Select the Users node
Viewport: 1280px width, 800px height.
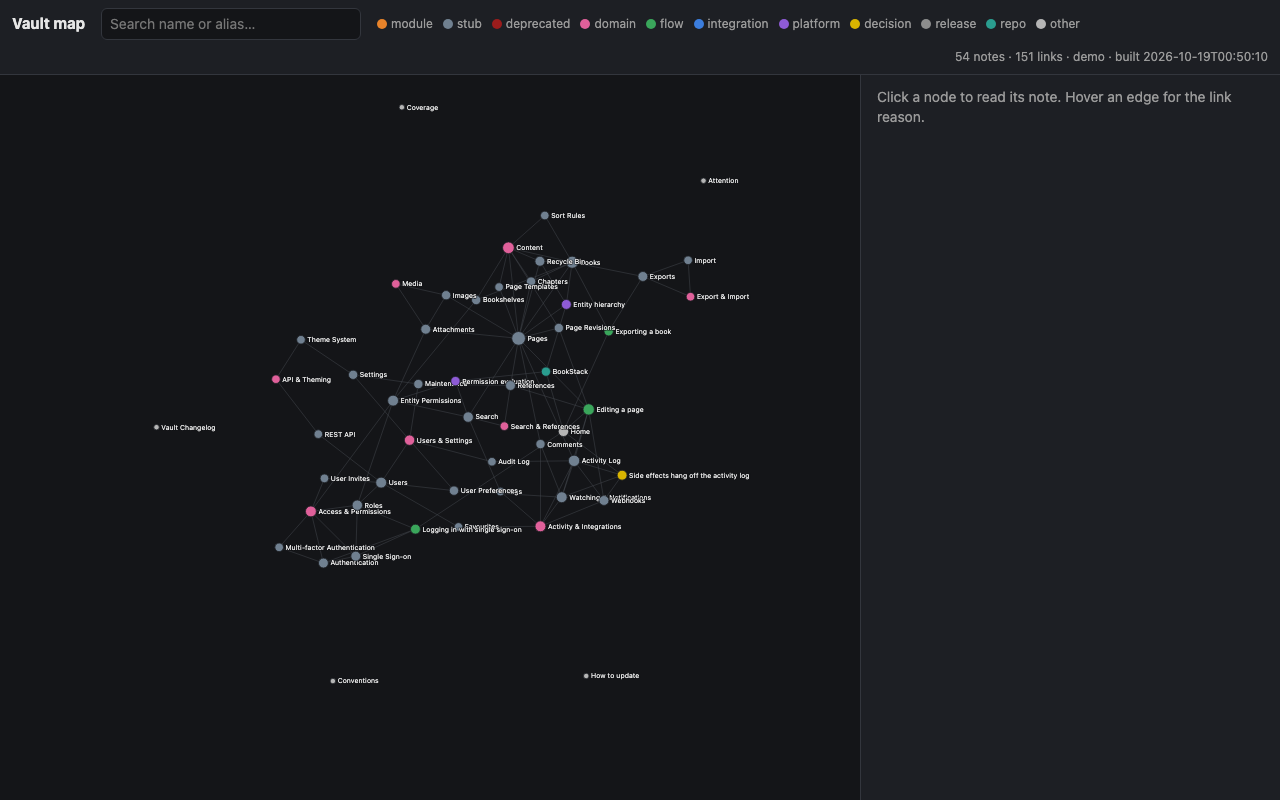click(x=381, y=483)
